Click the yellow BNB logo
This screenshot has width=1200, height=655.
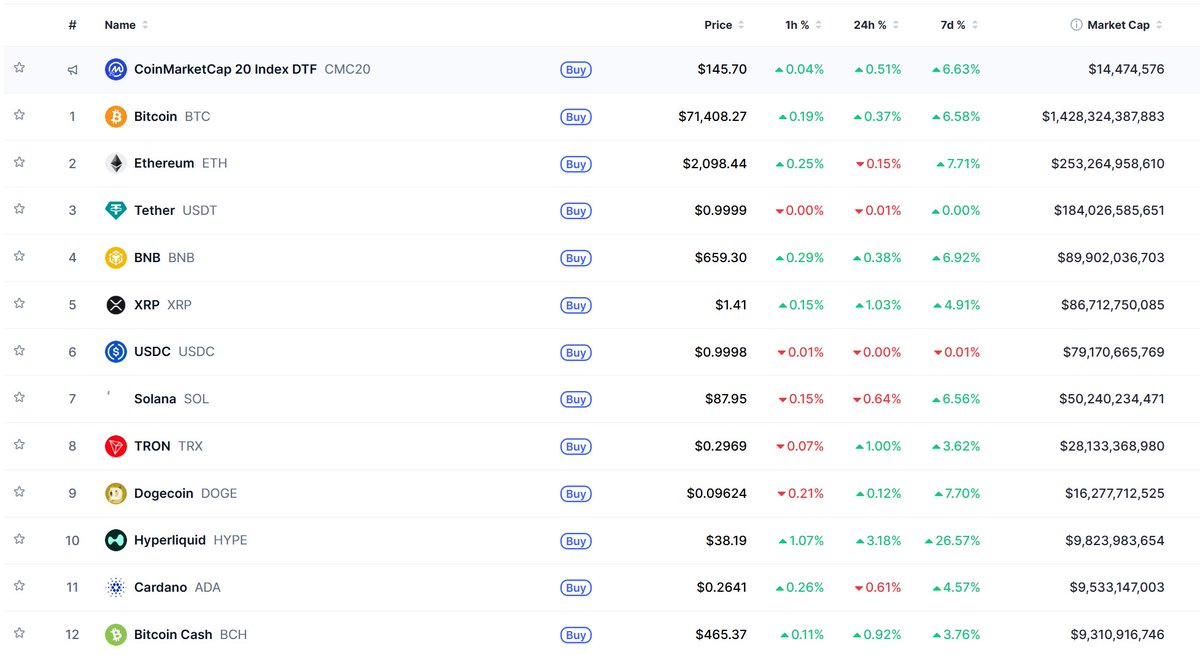coord(116,258)
